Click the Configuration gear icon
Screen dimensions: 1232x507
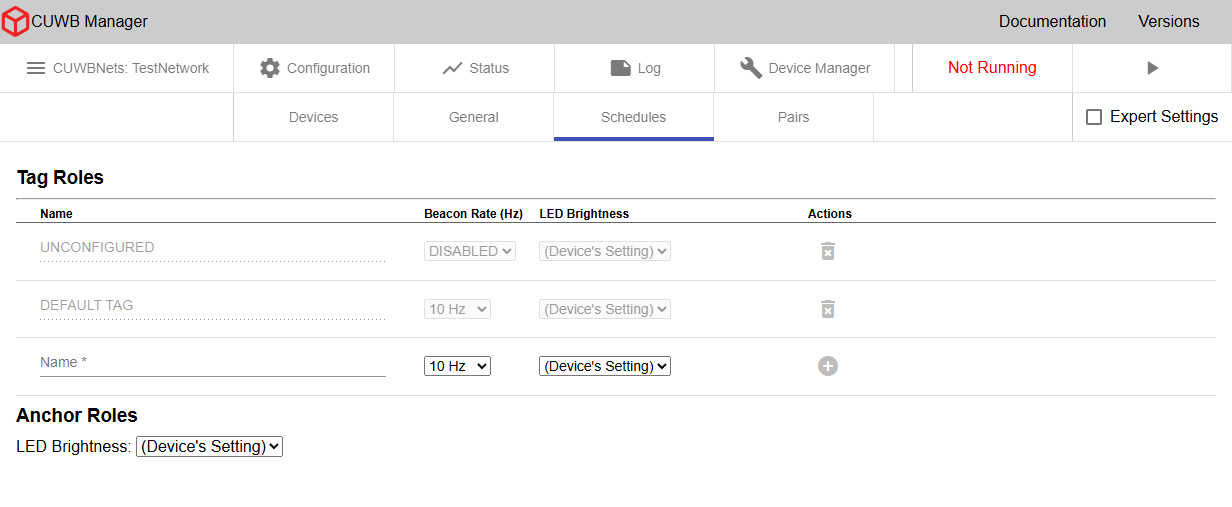(270, 68)
